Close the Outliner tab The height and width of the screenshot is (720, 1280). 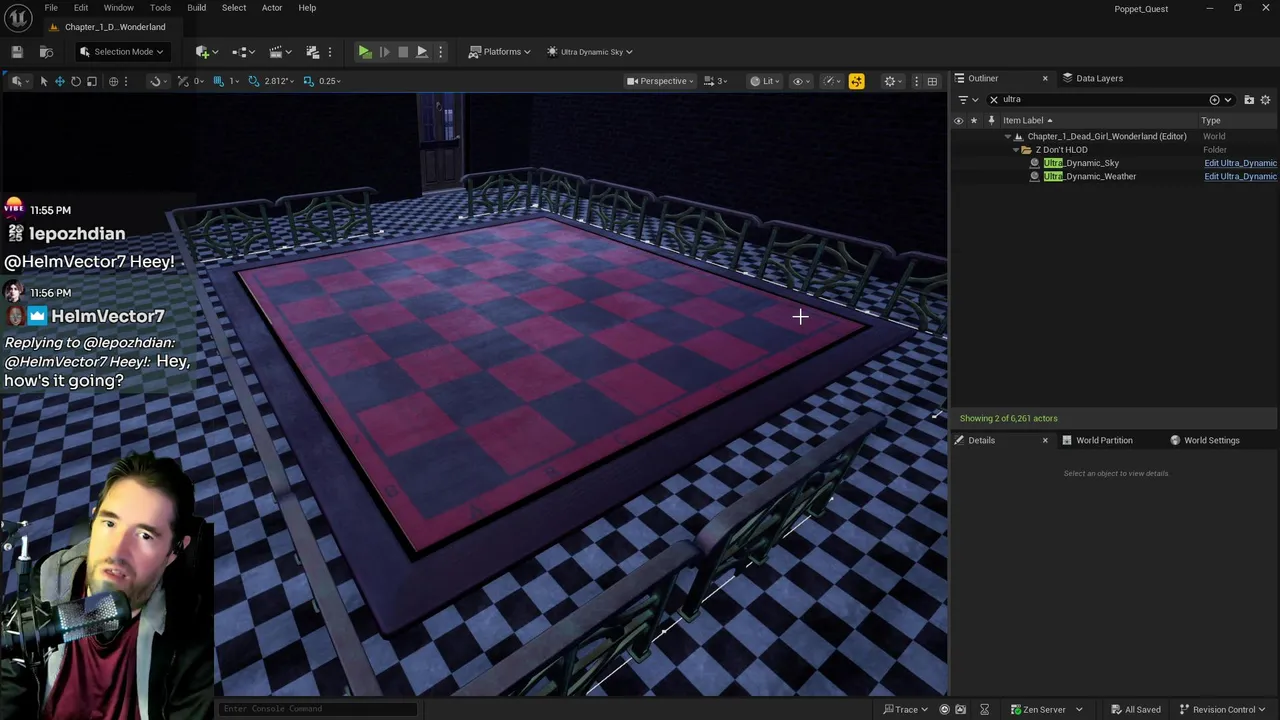point(1045,78)
